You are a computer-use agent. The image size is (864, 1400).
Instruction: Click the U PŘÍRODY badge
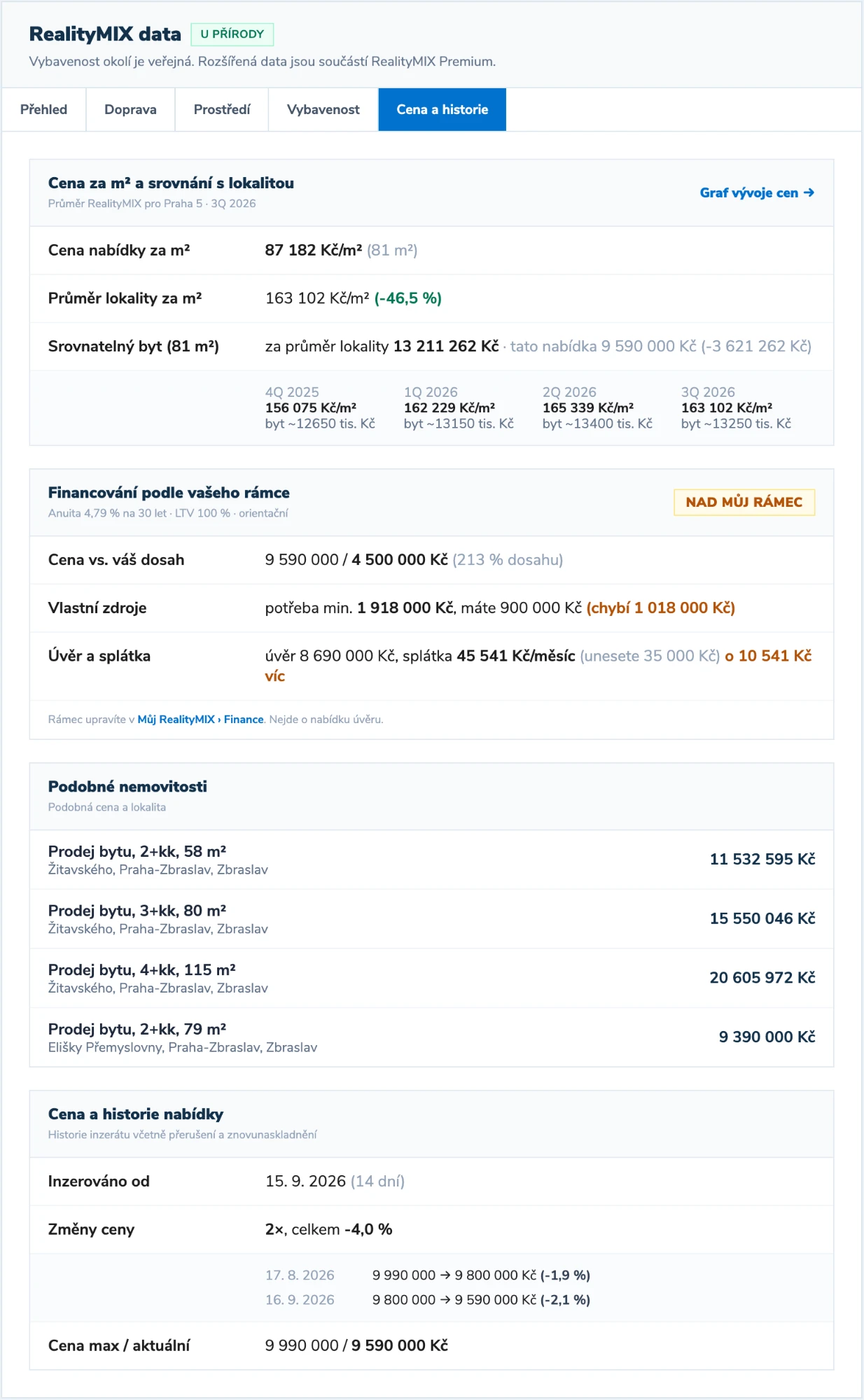[232, 34]
